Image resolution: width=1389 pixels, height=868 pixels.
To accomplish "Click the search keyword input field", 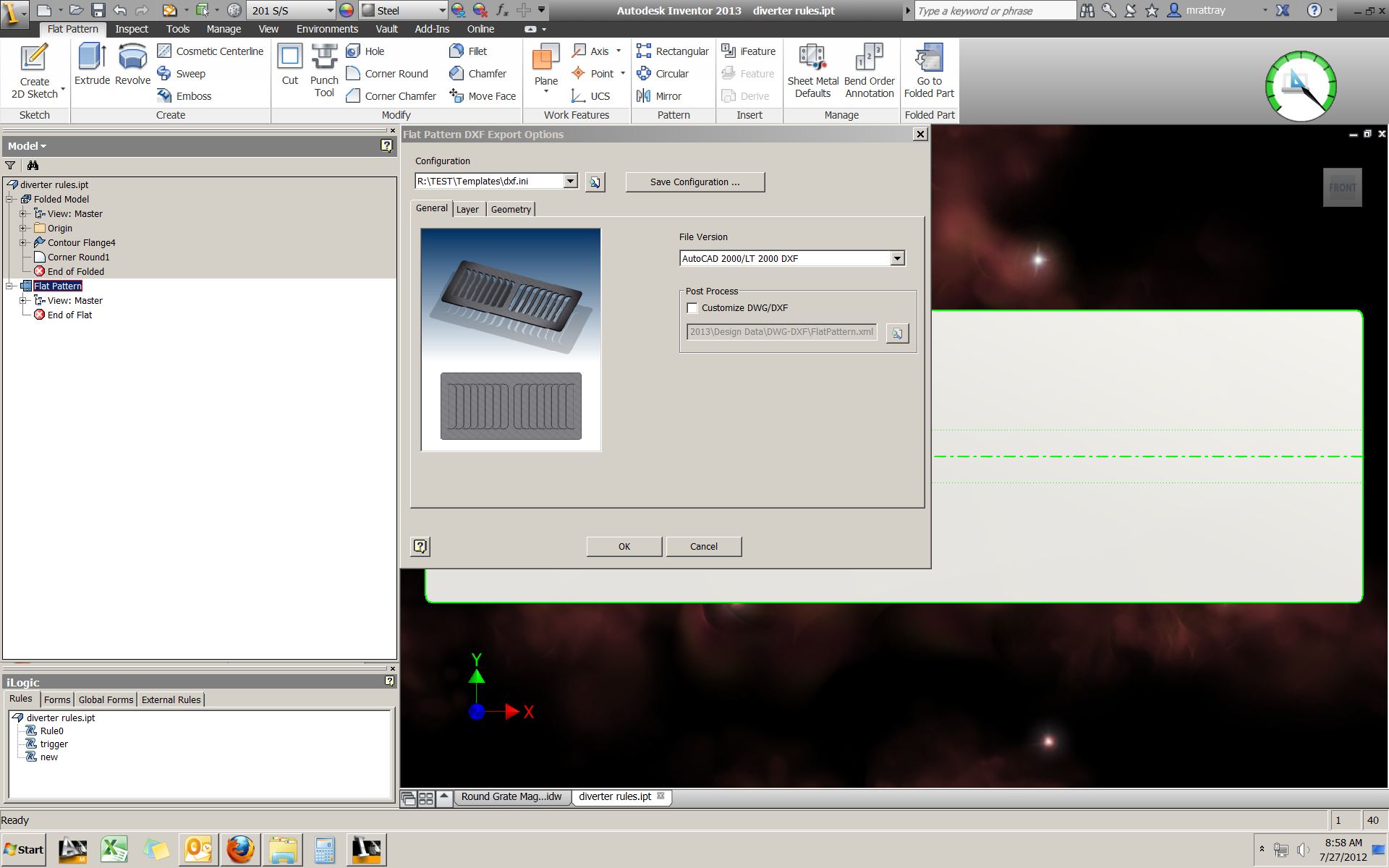I will point(995,11).
